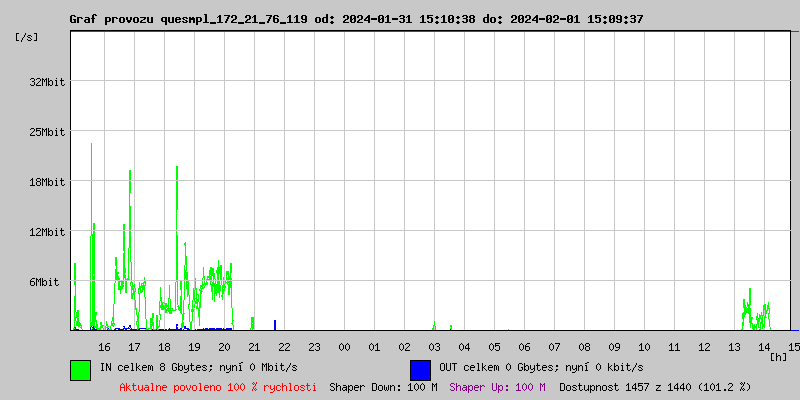
Task: Click the '11' hour label on x-axis
Action: (x=674, y=347)
